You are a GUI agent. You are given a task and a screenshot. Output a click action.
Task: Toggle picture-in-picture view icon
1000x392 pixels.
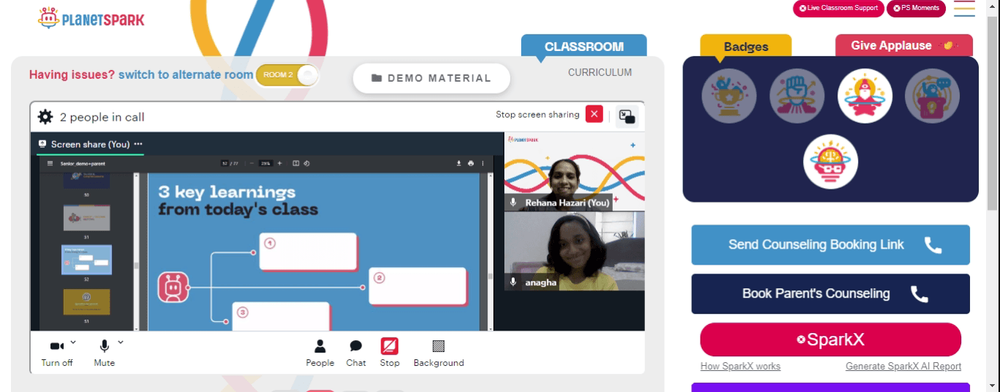click(x=627, y=117)
